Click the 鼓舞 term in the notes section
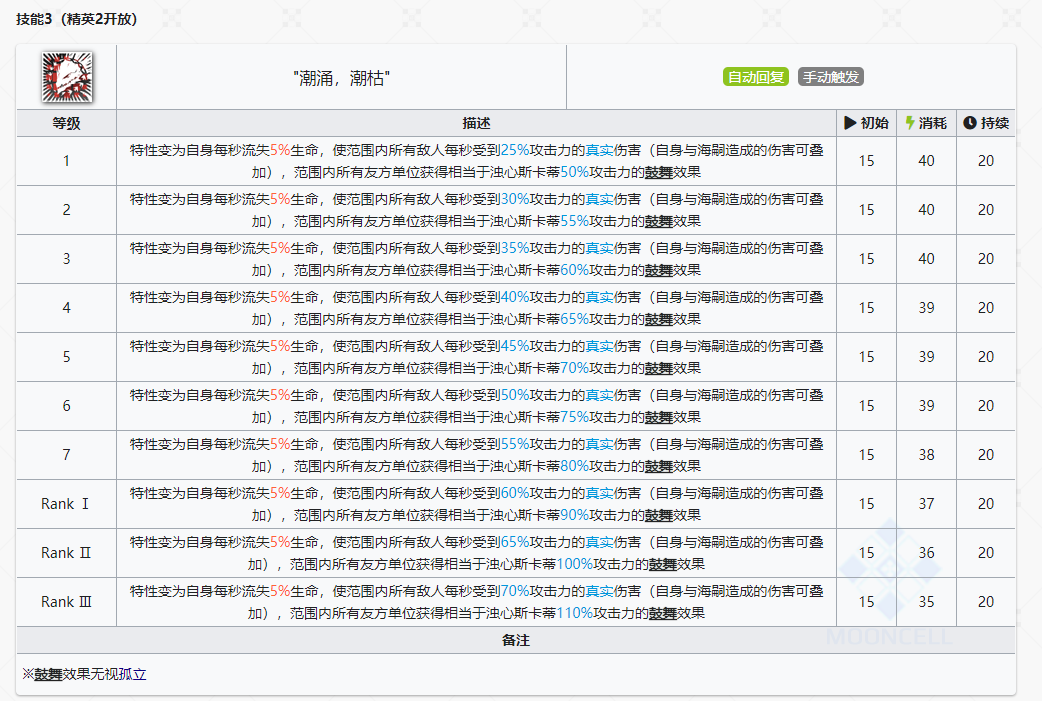 coord(48,674)
